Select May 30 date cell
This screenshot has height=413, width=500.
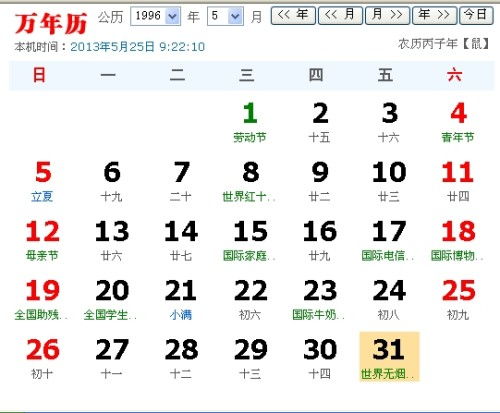(x=319, y=358)
